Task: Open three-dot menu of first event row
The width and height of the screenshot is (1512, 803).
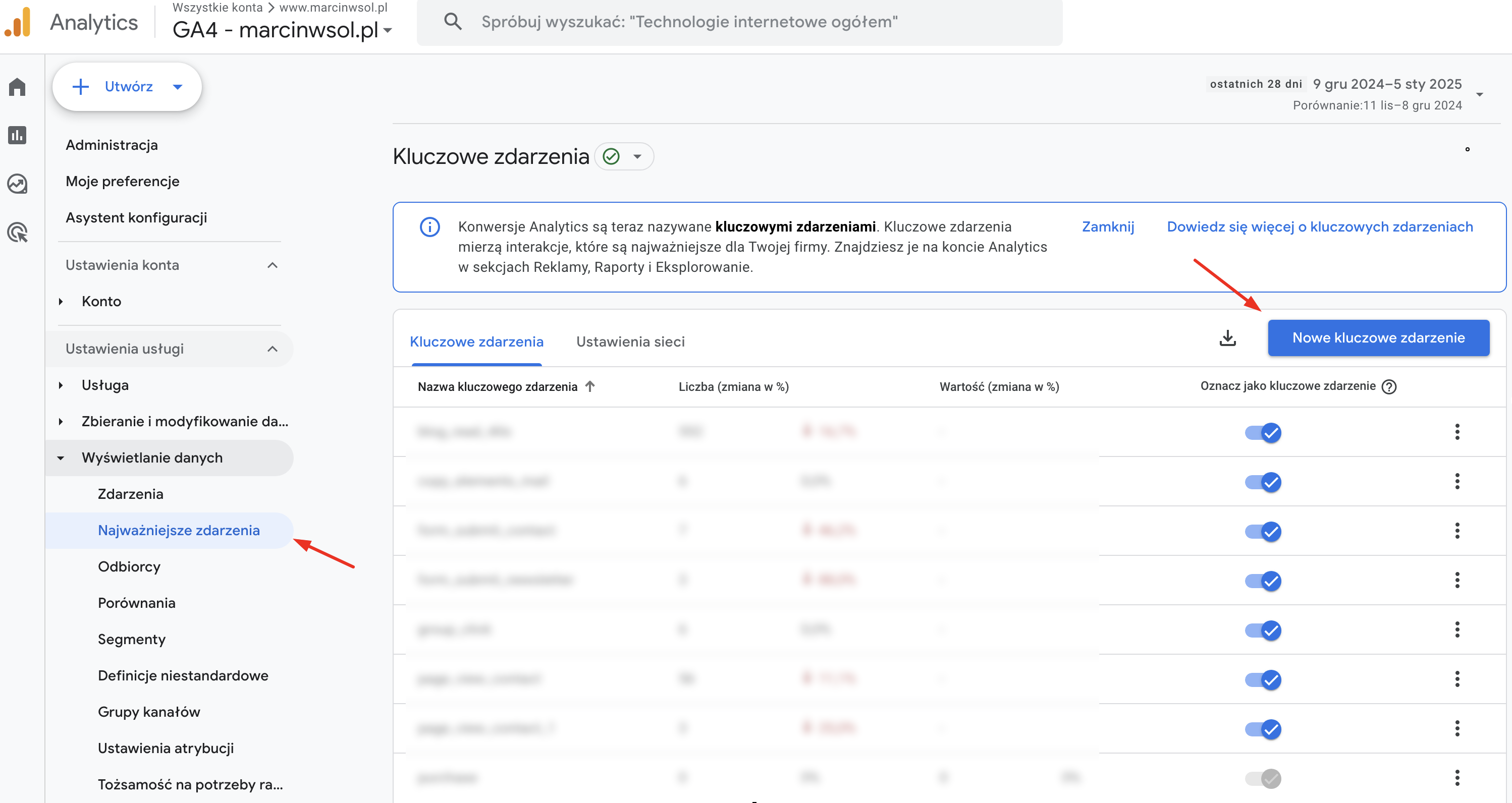Action: click(x=1457, y=432)
